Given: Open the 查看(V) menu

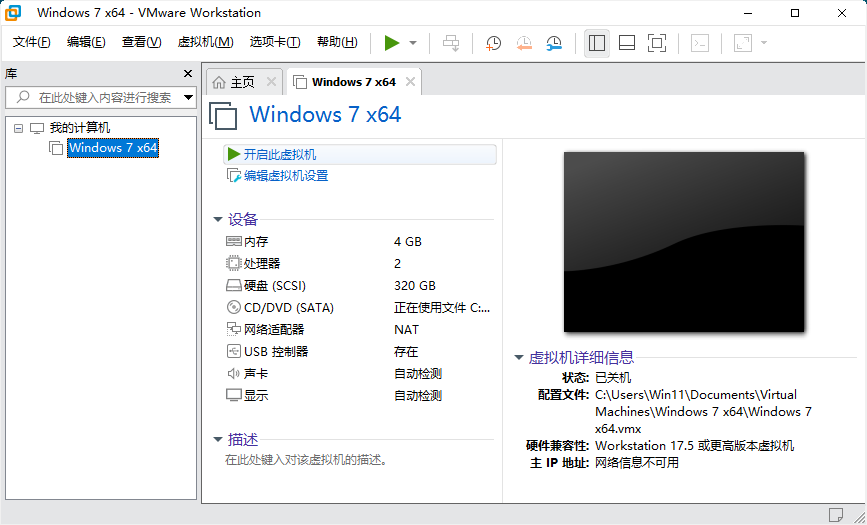Looking at the screenshot, I should [x=142, y=42].
